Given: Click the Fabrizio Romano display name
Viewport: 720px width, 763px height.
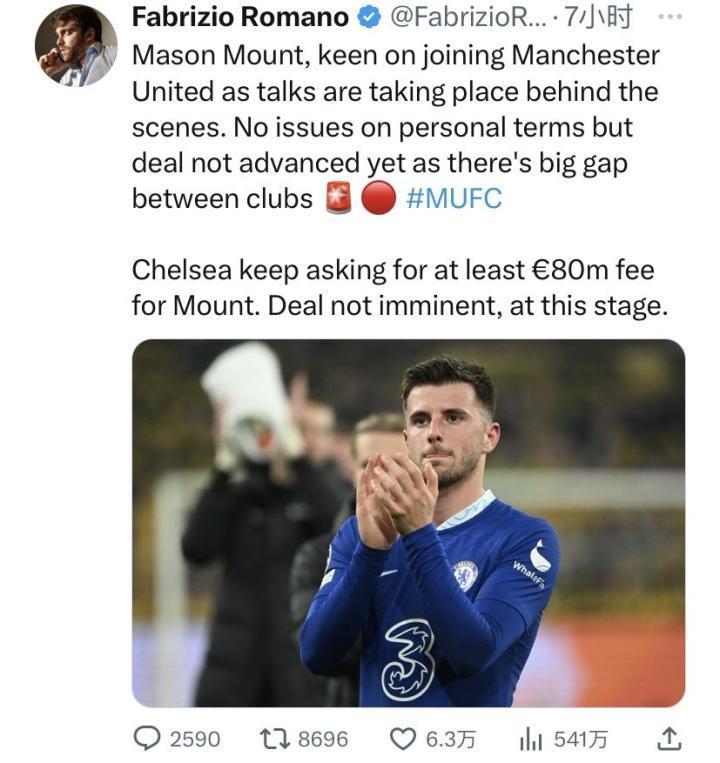Looking at the screenshot, I should coord(240,19).
